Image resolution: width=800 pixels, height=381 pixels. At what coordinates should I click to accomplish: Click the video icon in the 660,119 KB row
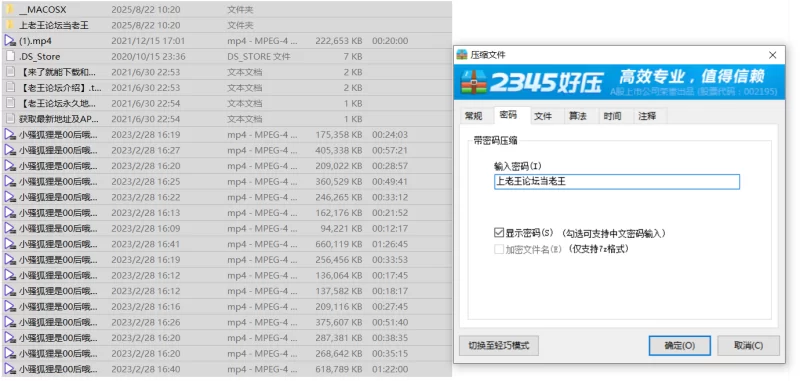(10, 244)
